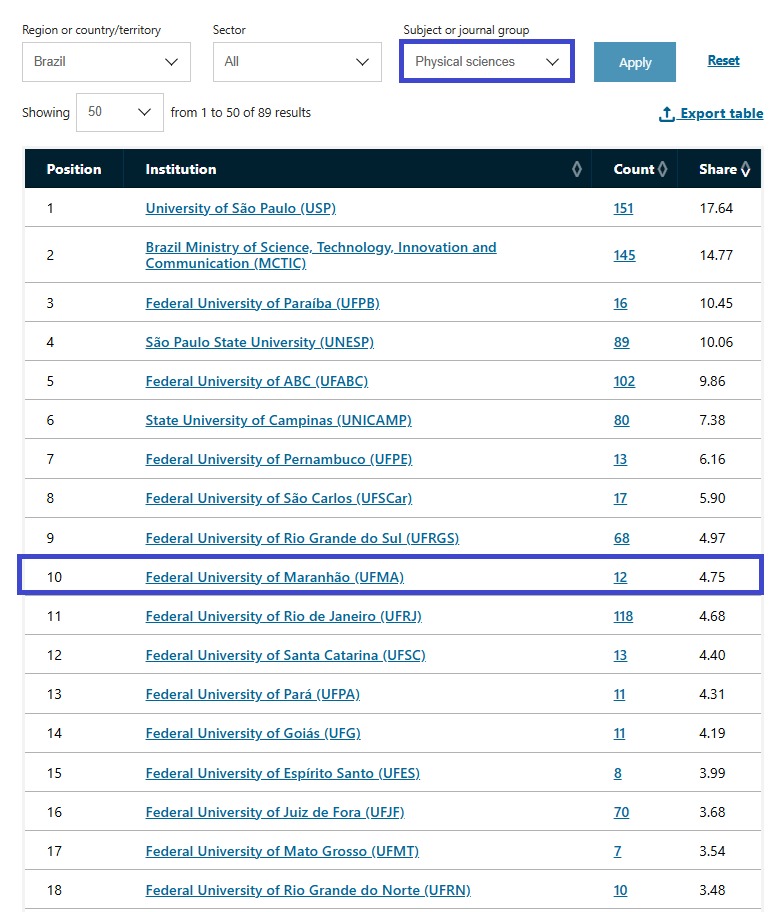Open University of São Paulo (USP) link
This screenshot has width=771, height=912.
[x=240, y=208]
